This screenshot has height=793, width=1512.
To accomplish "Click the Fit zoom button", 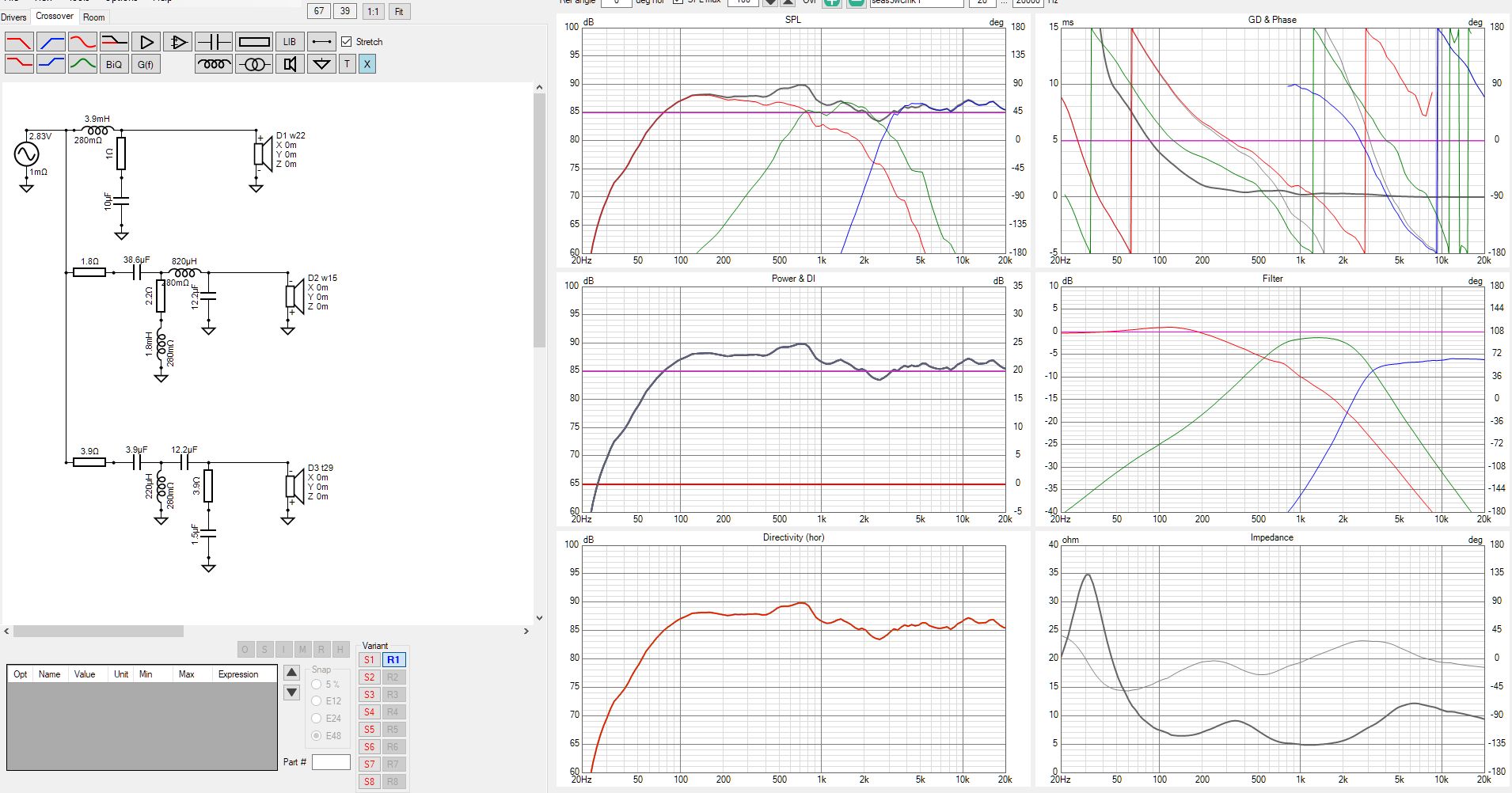I will pyautogui.click(x=399, y=11).
